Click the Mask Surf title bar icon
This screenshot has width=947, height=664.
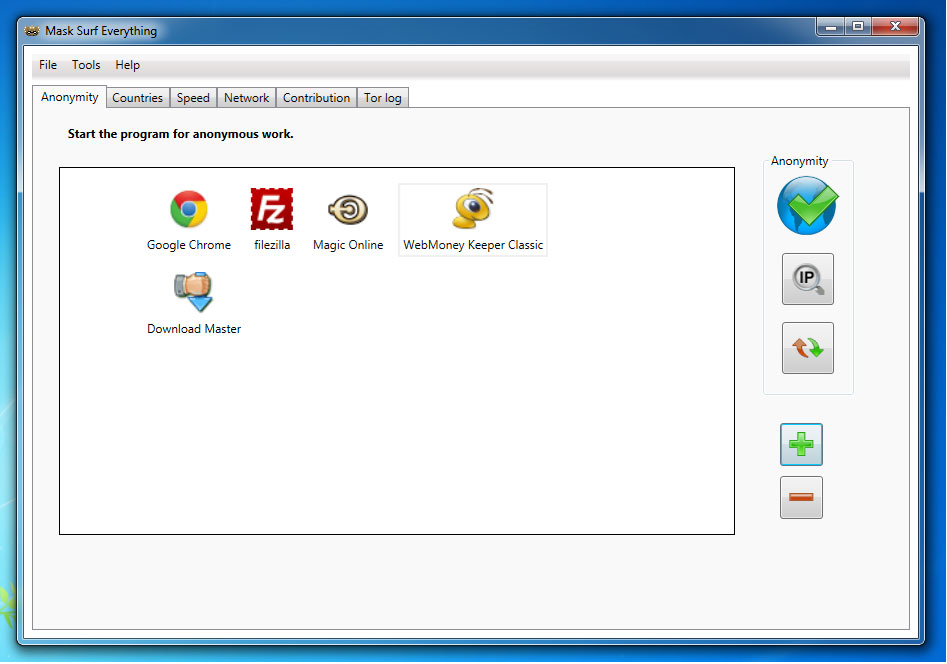[32, 31]
